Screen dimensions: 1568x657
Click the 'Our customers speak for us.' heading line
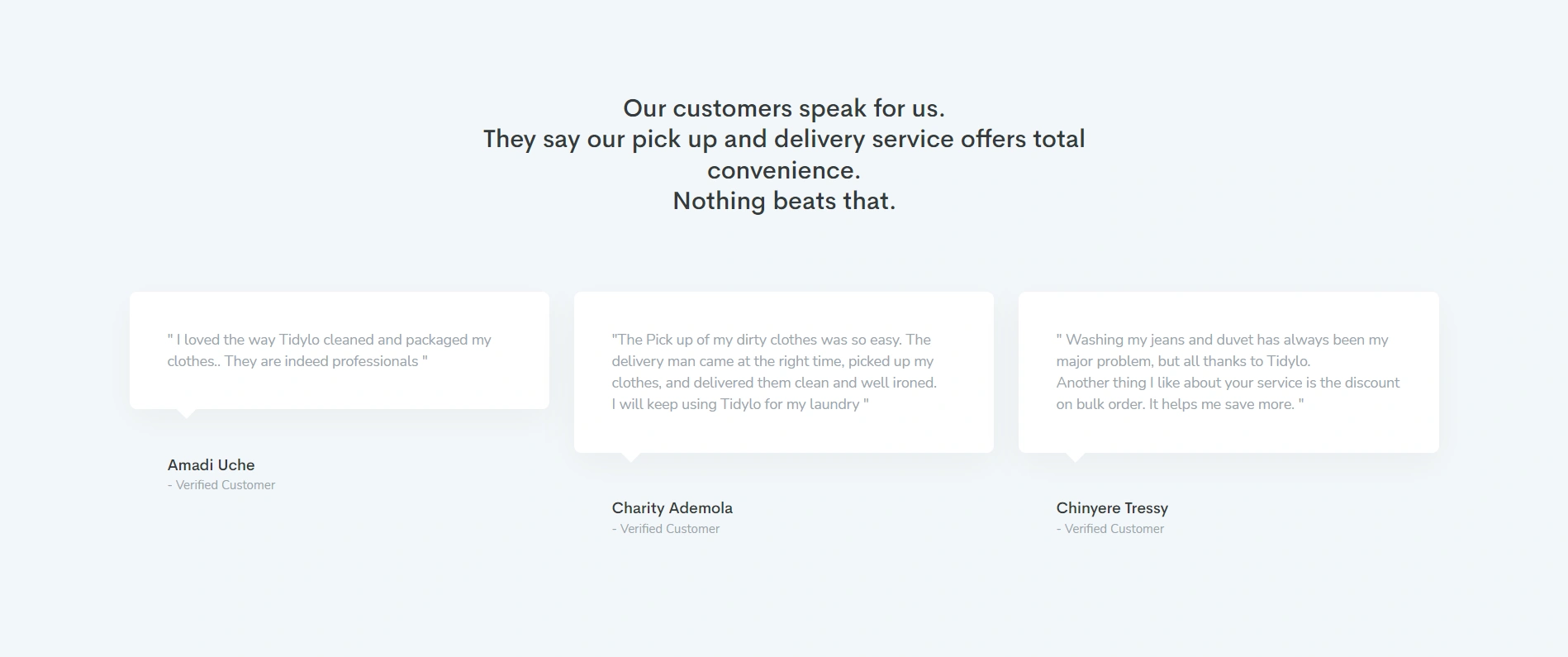click(783, 108)
